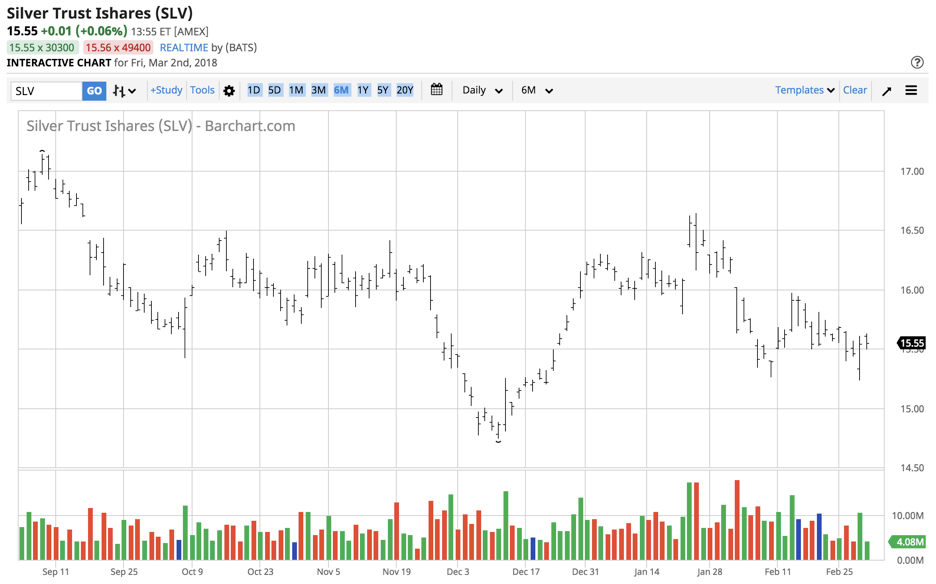Image resolution: width=936 pixels, height=584 pixels.
Task: Click the 16.00 price axis label
Action: point(912,290)
